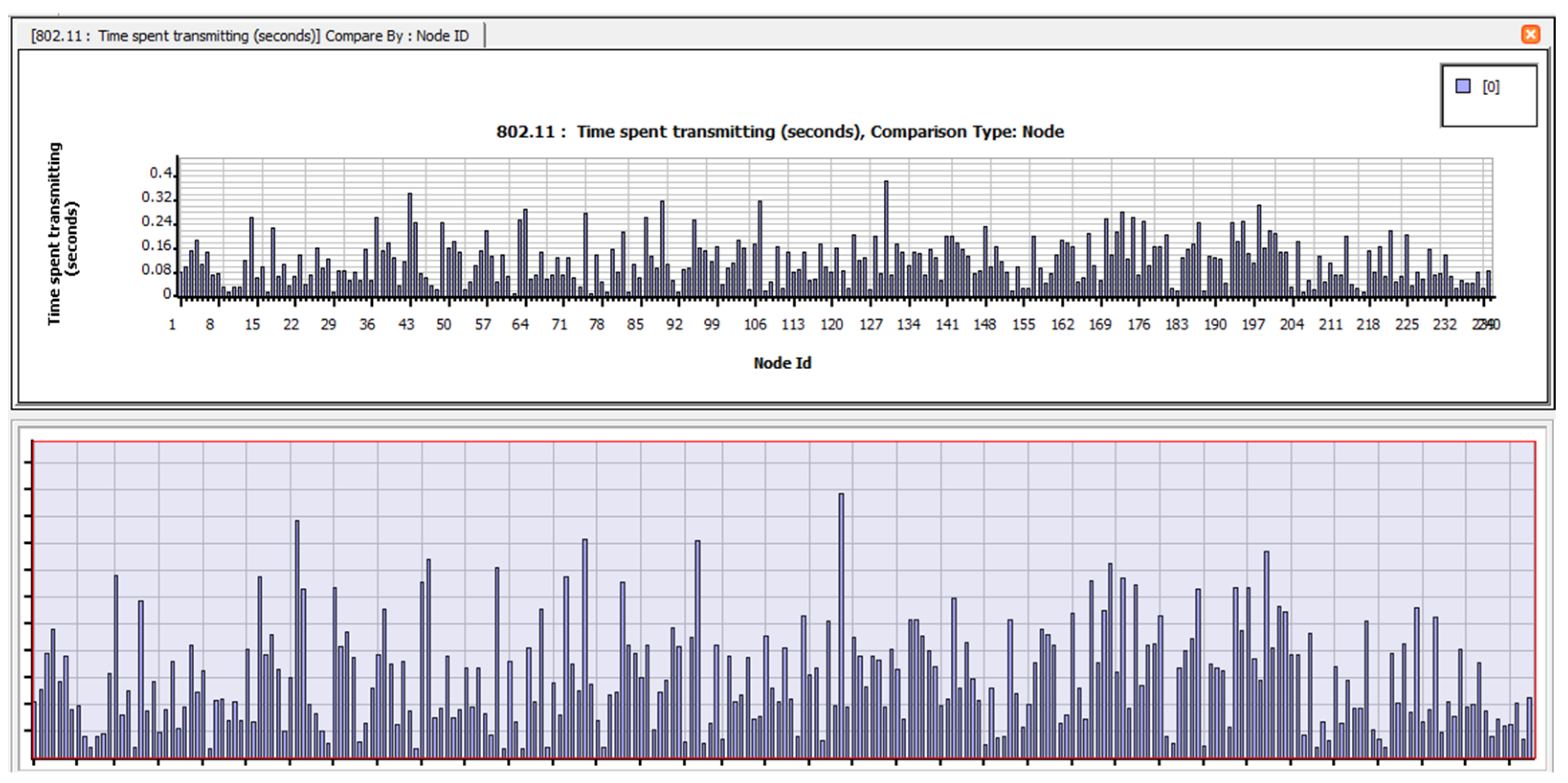The width and height of the screenshot is (1568, 783).
Task: Click x-axis tick label 162
Action: (x=1062, y=324)
